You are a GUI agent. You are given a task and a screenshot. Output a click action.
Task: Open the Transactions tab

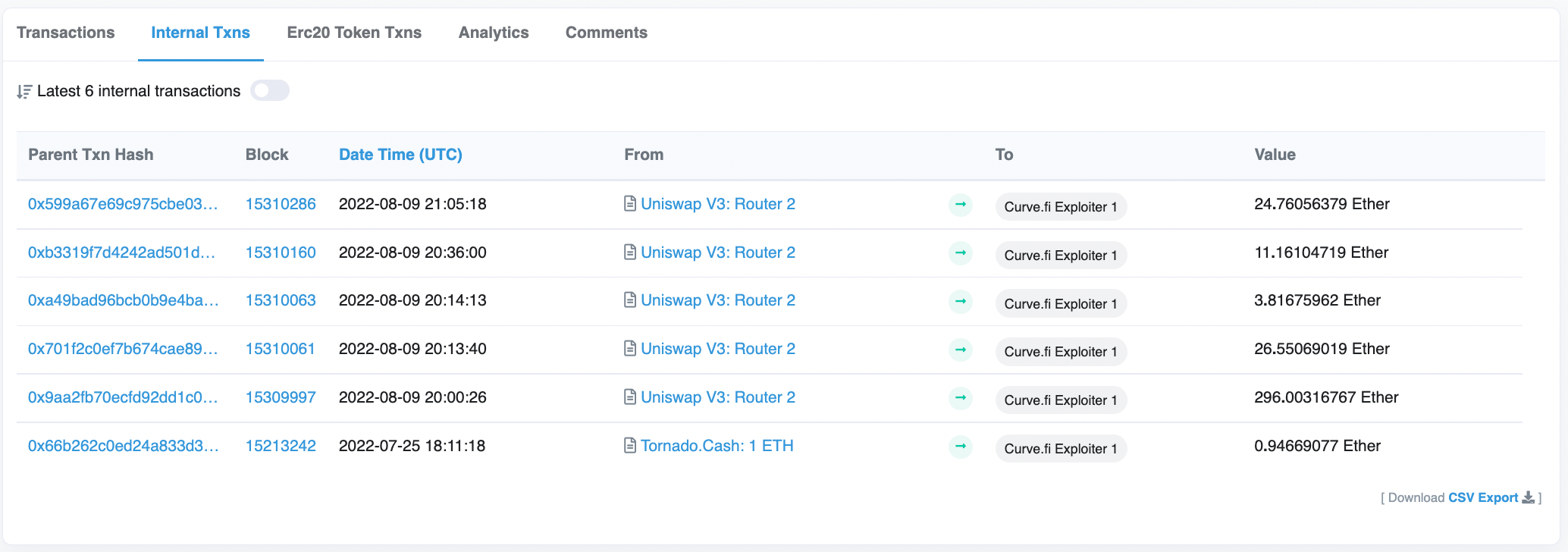(65, 33)
